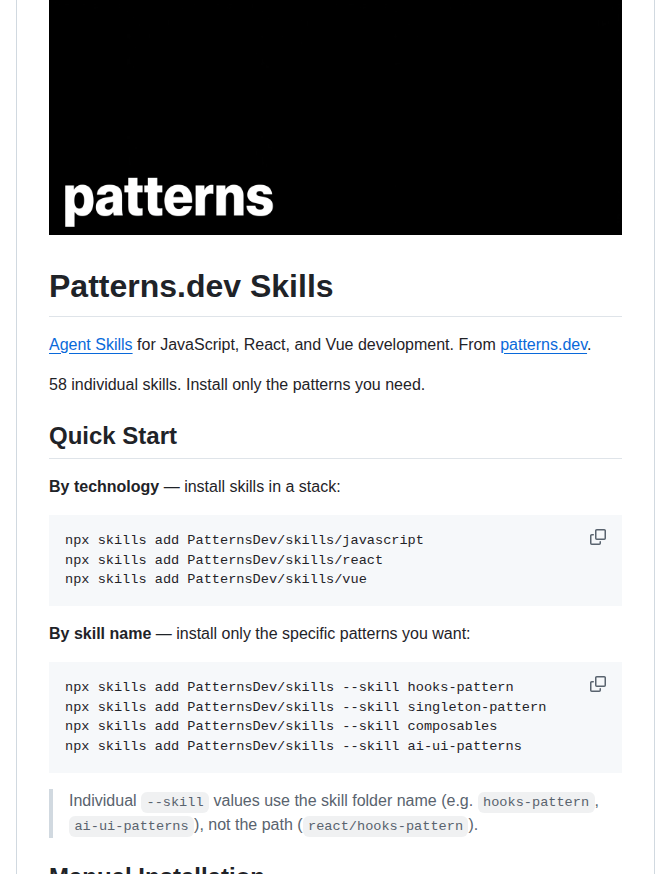This screenshot has height=874, width=671.
Task: Click the react/hooks-pattern inline code
Action: (x=386, y=826)
